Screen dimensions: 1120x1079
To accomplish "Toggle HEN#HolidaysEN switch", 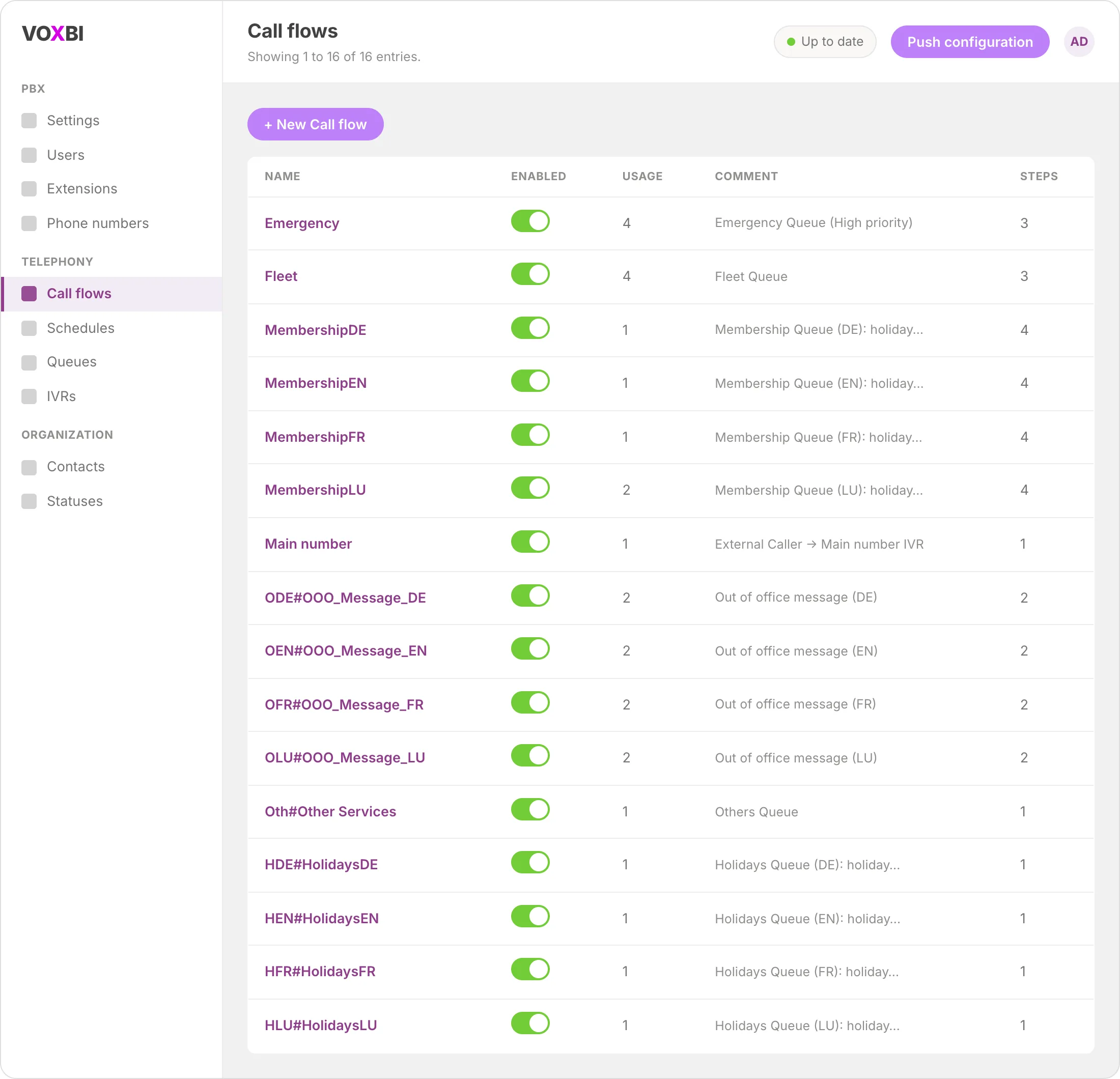I will point(530,916).
